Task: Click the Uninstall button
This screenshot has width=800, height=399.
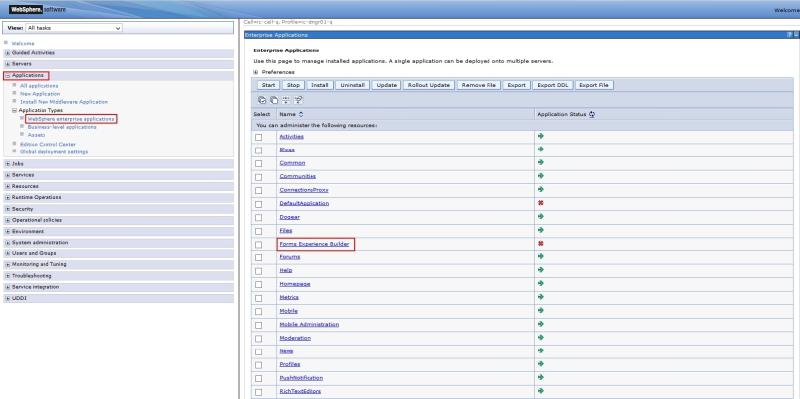Action: coord(352,85)
